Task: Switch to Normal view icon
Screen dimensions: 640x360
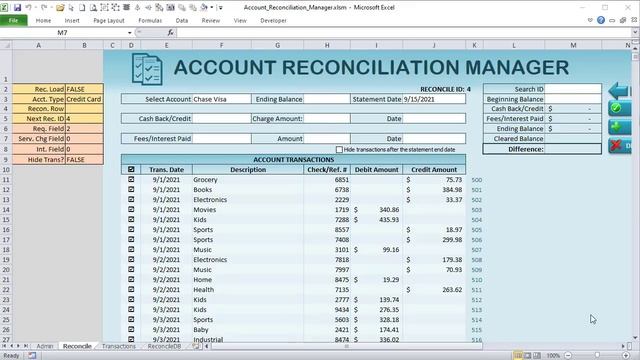Action: (x=518, y=356)
